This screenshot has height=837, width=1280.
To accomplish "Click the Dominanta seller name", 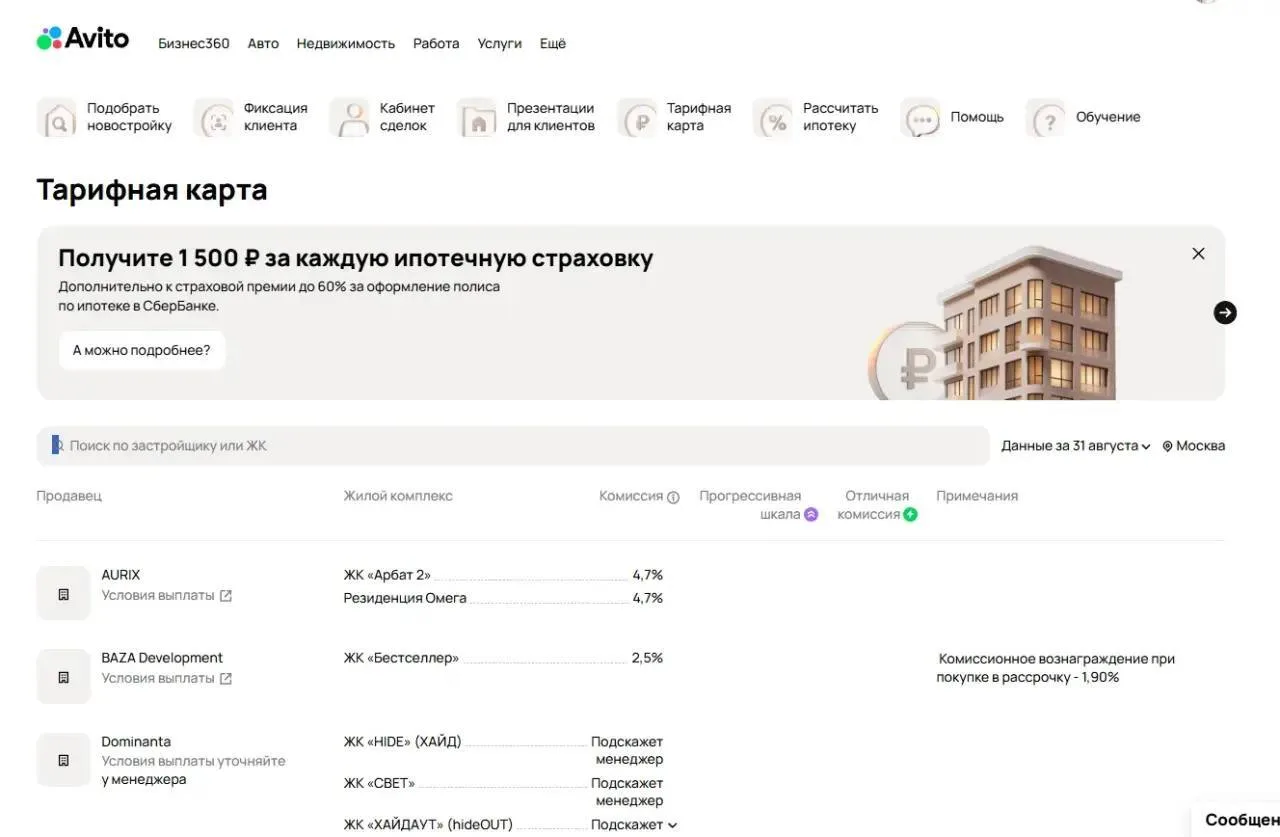I will [136, 742].
